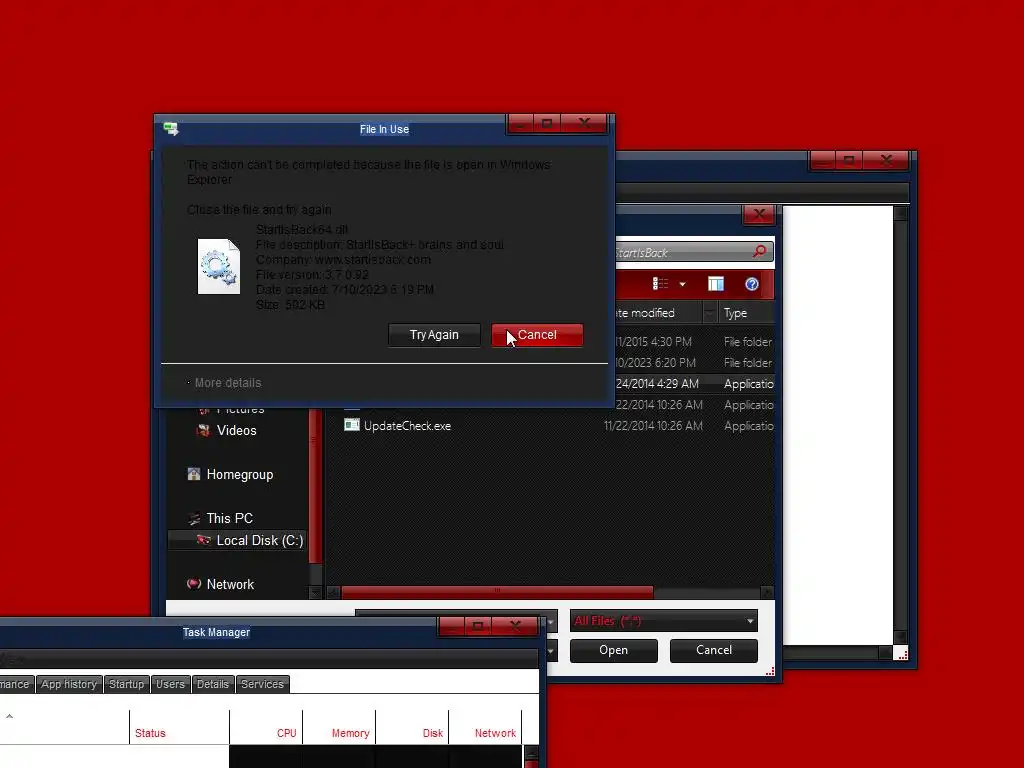Select Local Disk (C:) in navigation pane
The height and width of the screenshot is (768, 1024).
237,540
